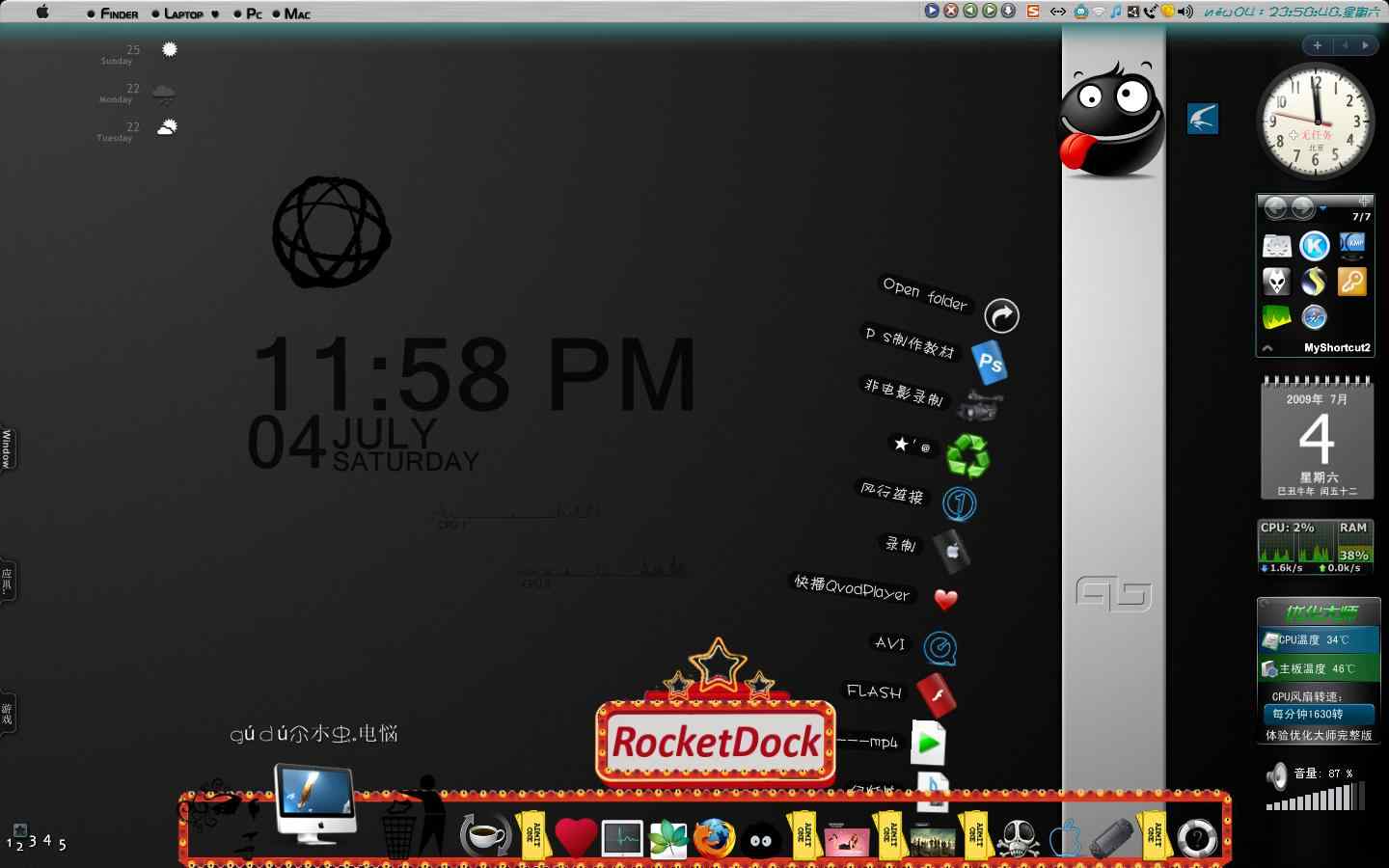
Task: Go to next page in MyShortcut2 widget
Action: tap(1302, 207)
